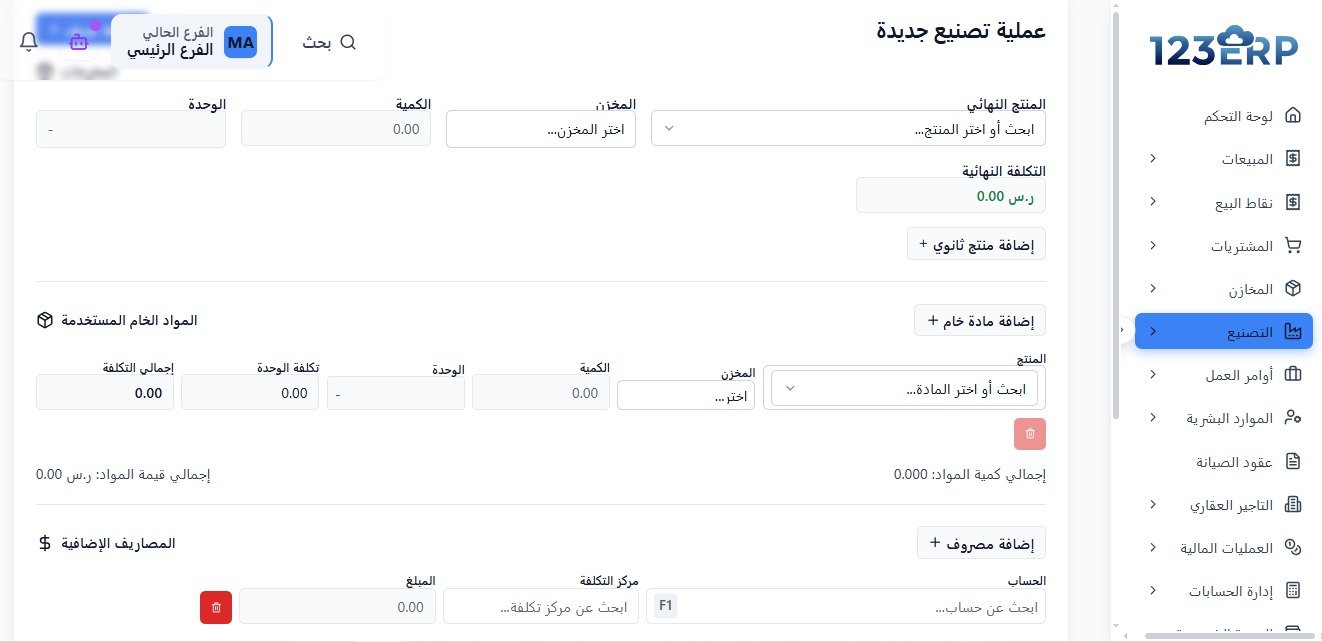Delete the raw material row via trash icon

tap(1030, 433)
